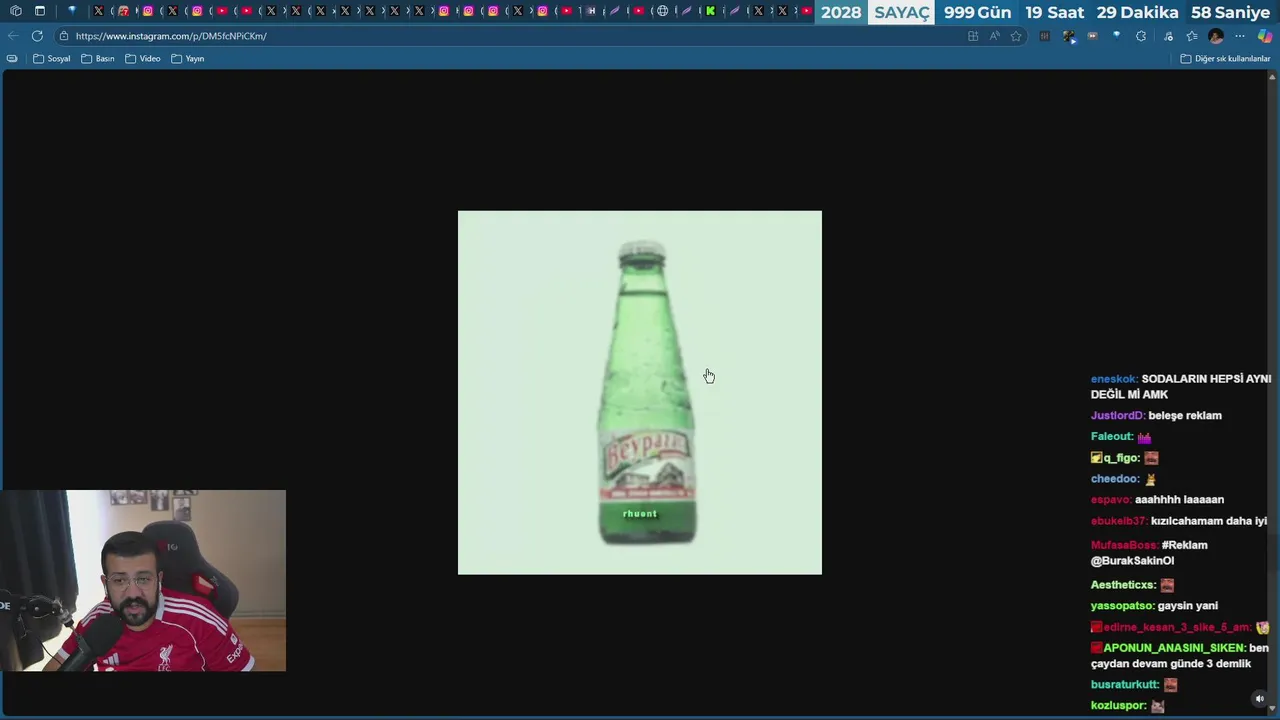Switch to the H icon tab
Image resolution: width=1280 pixels, height=720 pixels.
coord(592,11)
